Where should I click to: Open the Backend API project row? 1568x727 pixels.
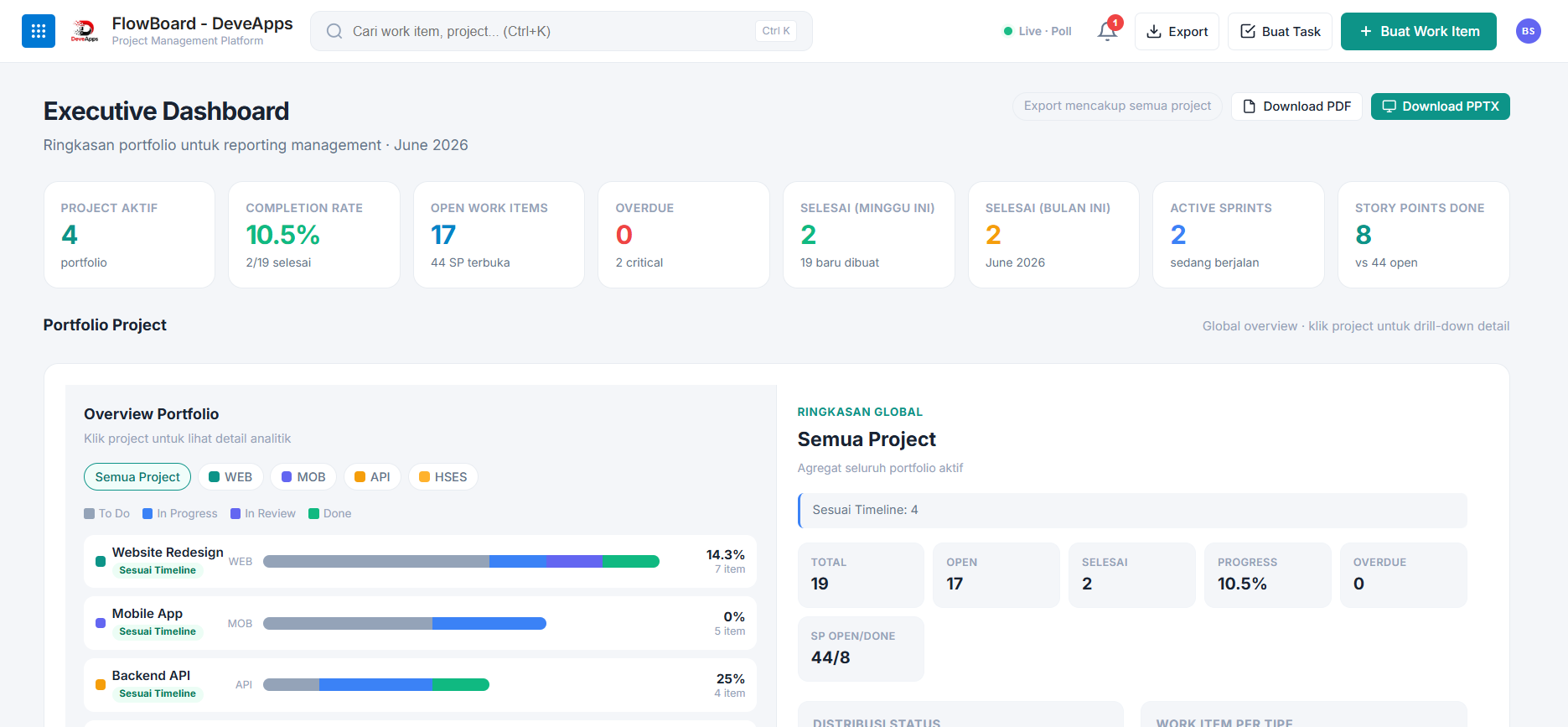[420, 685]
